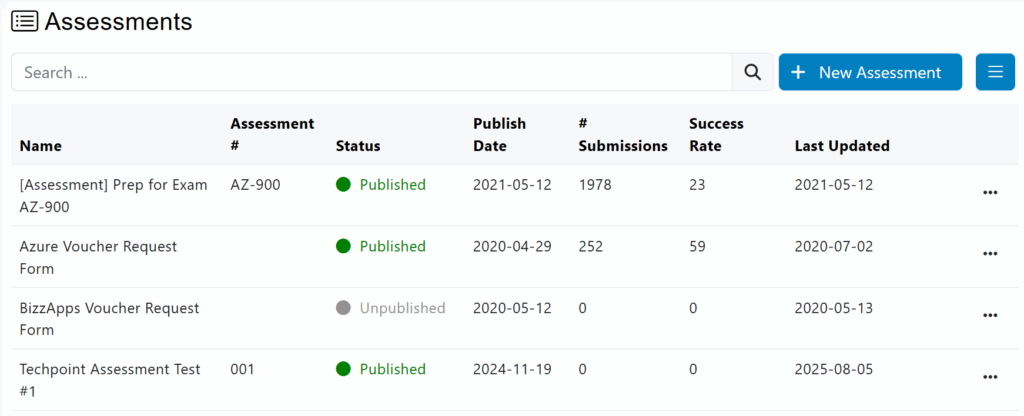Click the gray Unpublished status dot
This screenshot has height=416, width=1024.
343,308
